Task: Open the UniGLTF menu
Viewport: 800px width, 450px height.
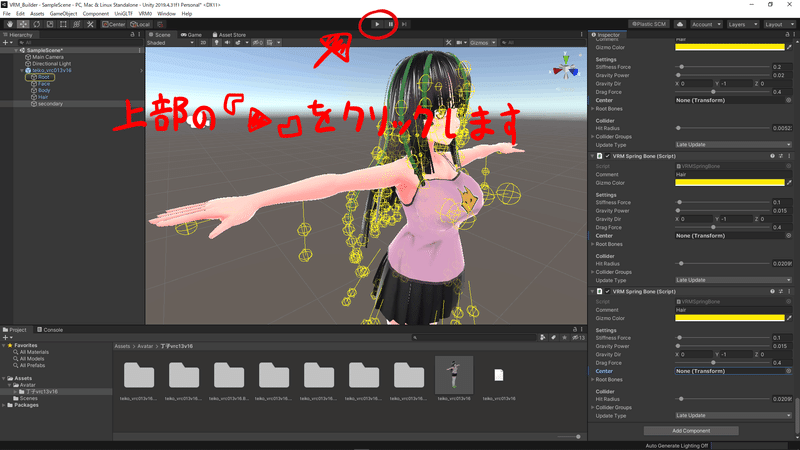Action: tap(123, 14)
